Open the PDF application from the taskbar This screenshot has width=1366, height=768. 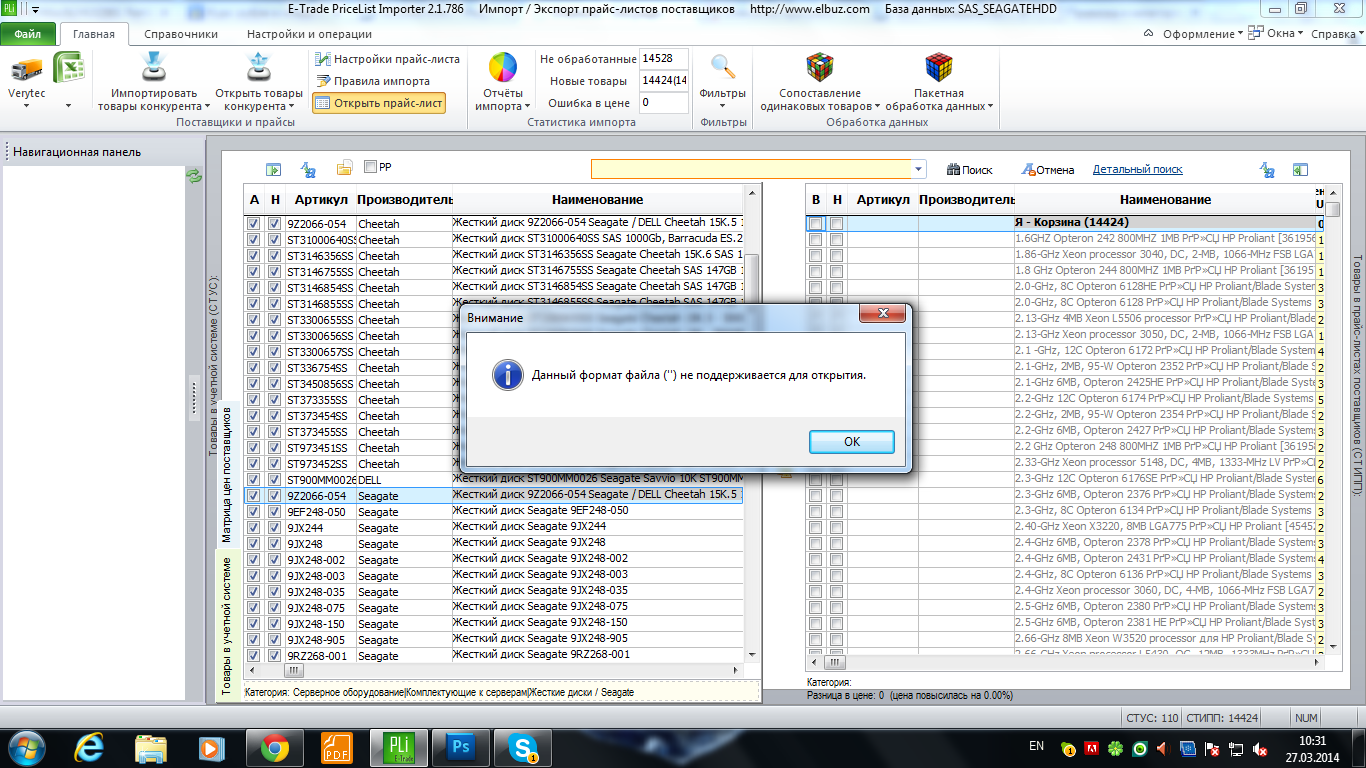pos(337,746)
